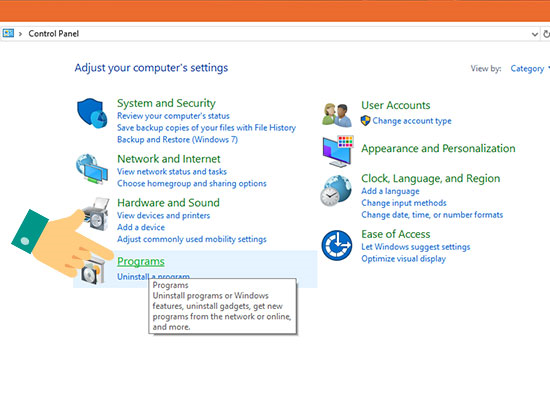Open the Programs category heading
550x400 pixels.
click(x=141, y=261)
